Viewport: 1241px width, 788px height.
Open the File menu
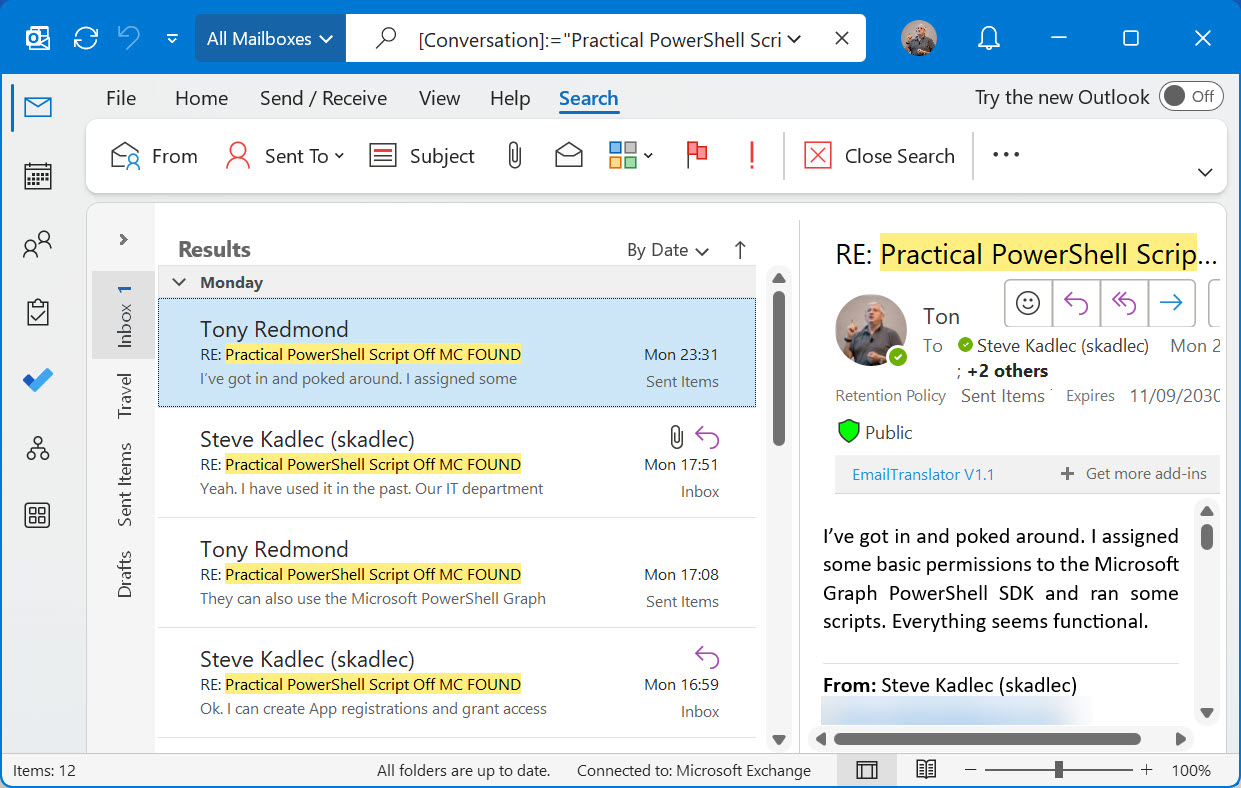tap(121, 98)
